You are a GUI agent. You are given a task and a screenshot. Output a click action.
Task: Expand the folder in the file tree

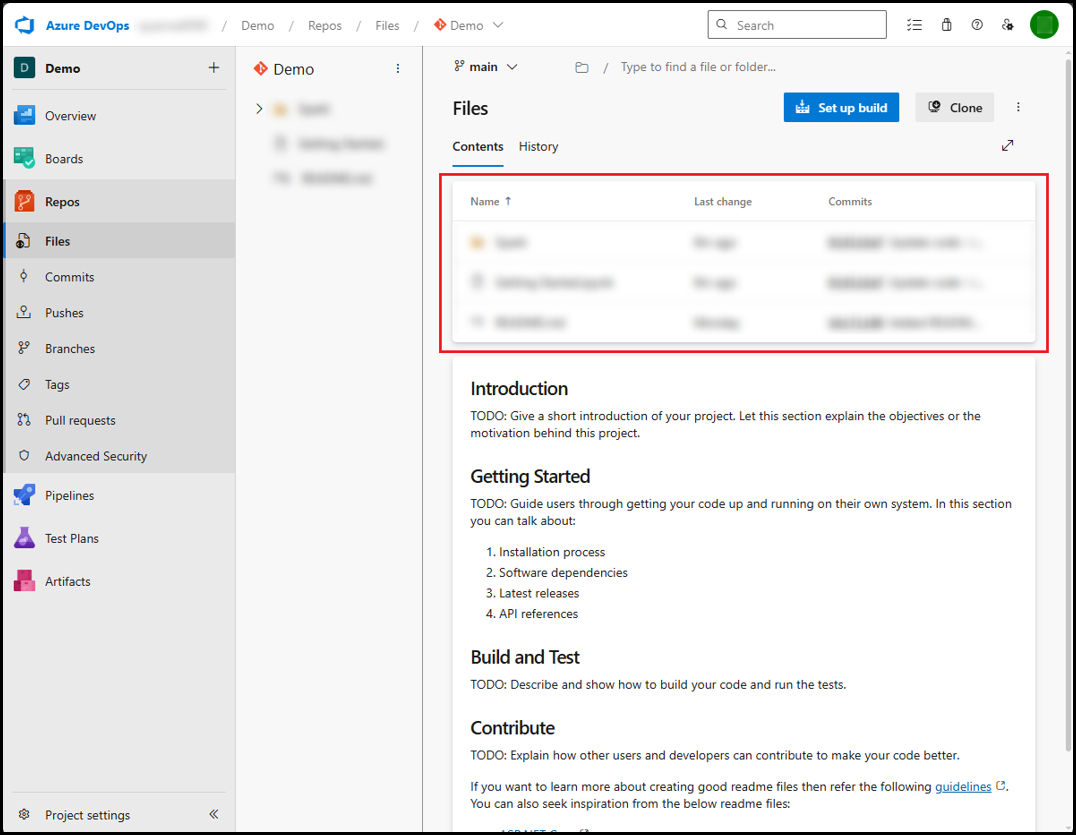(x=259, y=109)
